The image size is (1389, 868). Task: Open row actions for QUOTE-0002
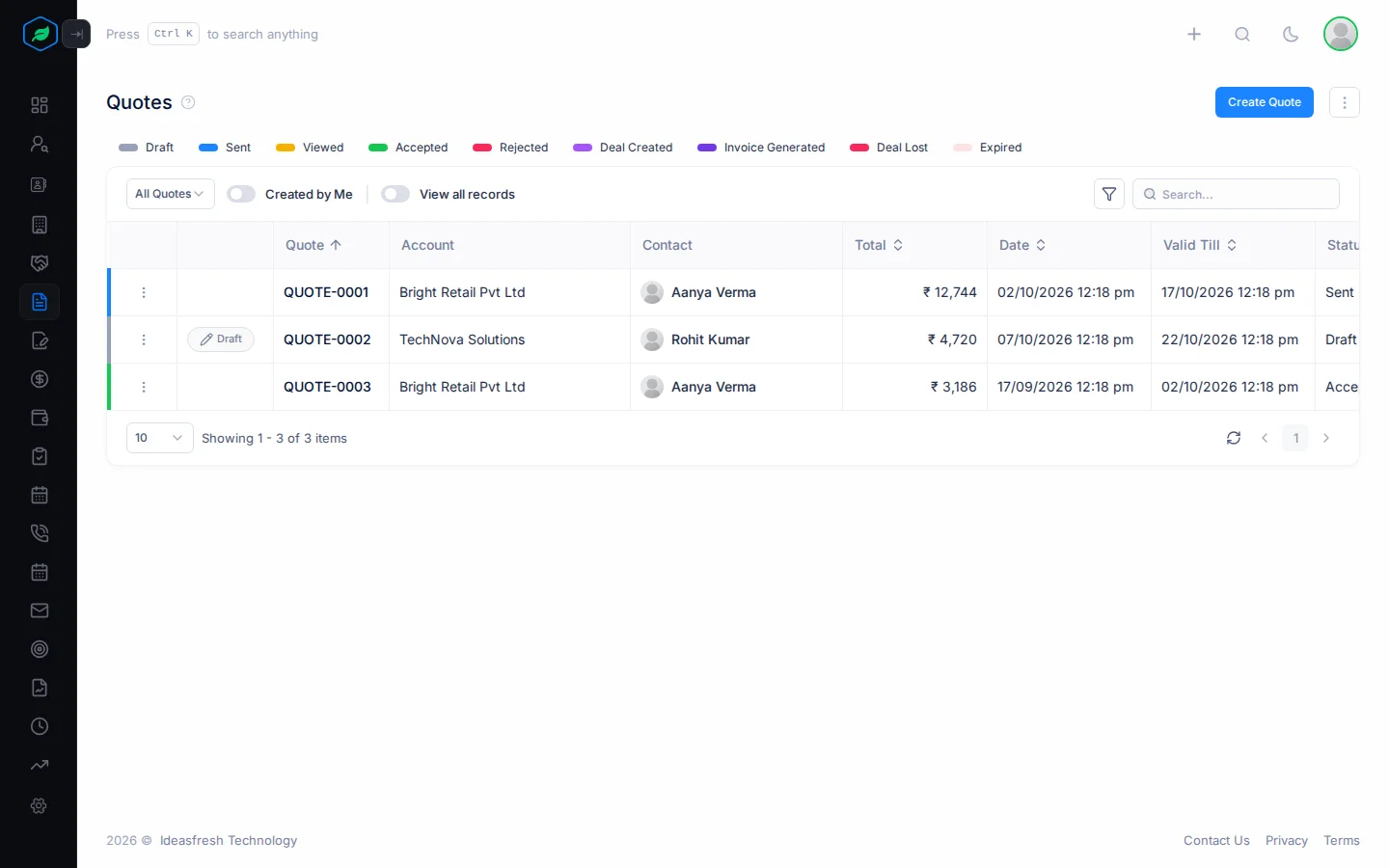(144, 339)
